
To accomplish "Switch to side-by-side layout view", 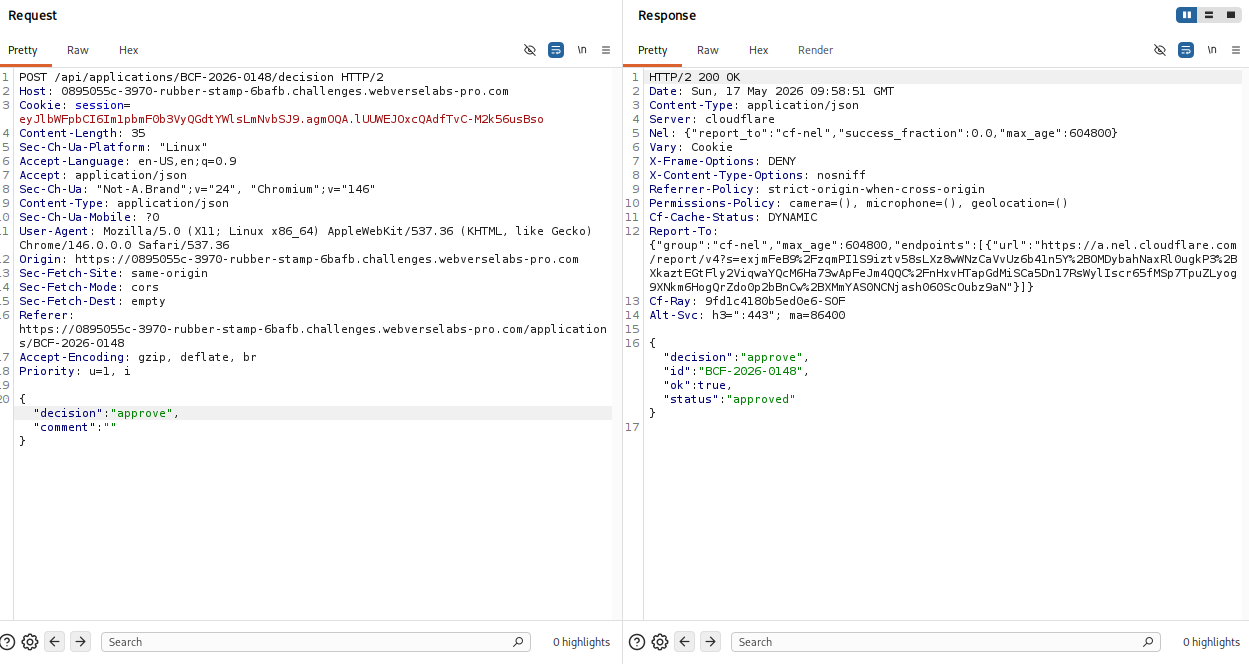I will coord(1186,15).
